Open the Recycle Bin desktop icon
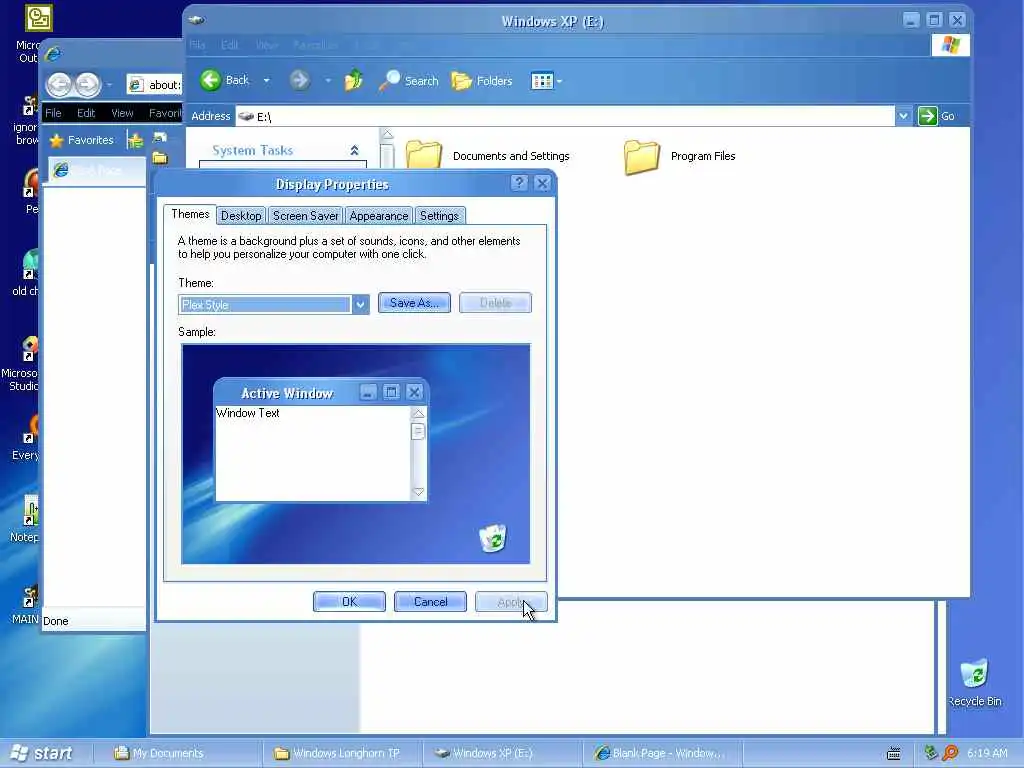1024x768 pixels. 974,682
